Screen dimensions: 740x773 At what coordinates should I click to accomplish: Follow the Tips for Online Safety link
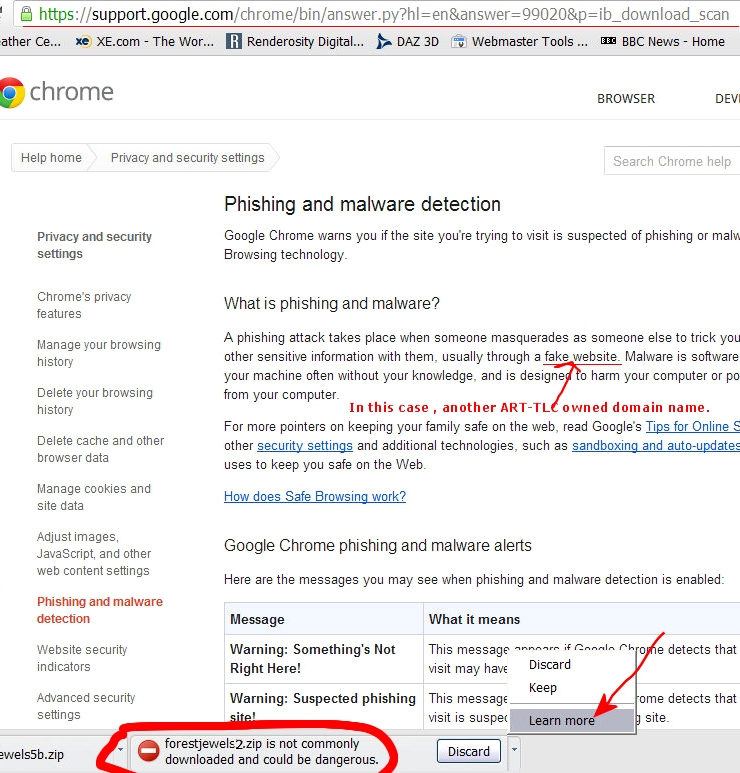(693, 426)
